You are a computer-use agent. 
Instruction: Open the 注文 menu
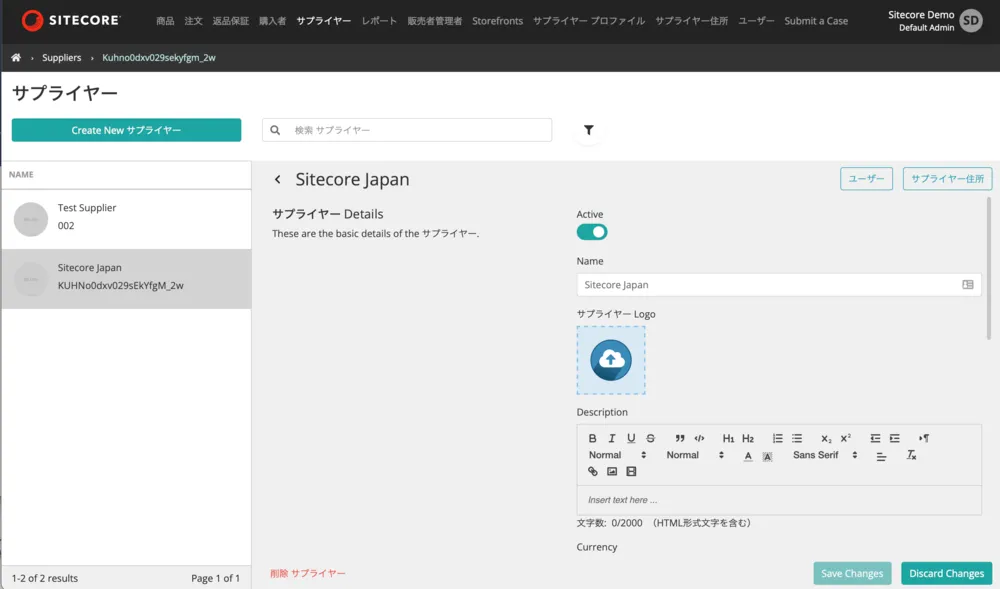tap(193, 21)
